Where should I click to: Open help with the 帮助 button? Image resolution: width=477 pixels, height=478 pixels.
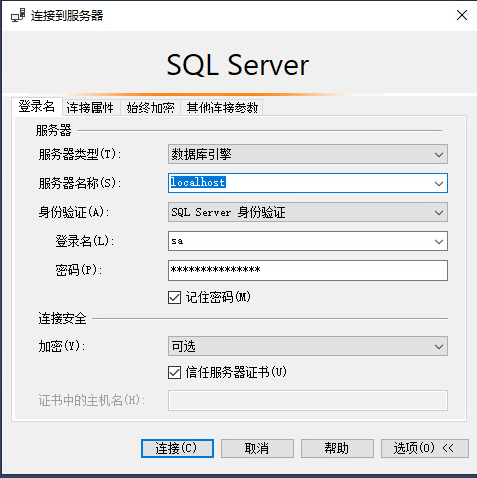[x=337, y=448]
